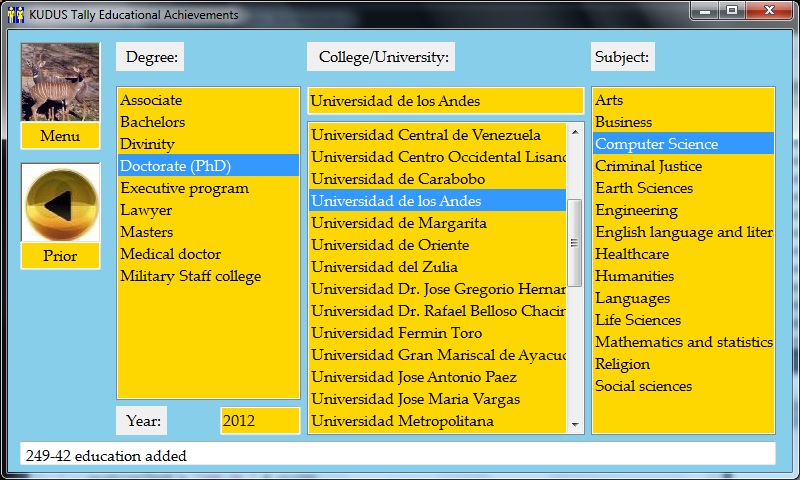Select Social sciences subject
This screenshot has width=800, height=480.
pyautogui.click(x=643, y=386)
